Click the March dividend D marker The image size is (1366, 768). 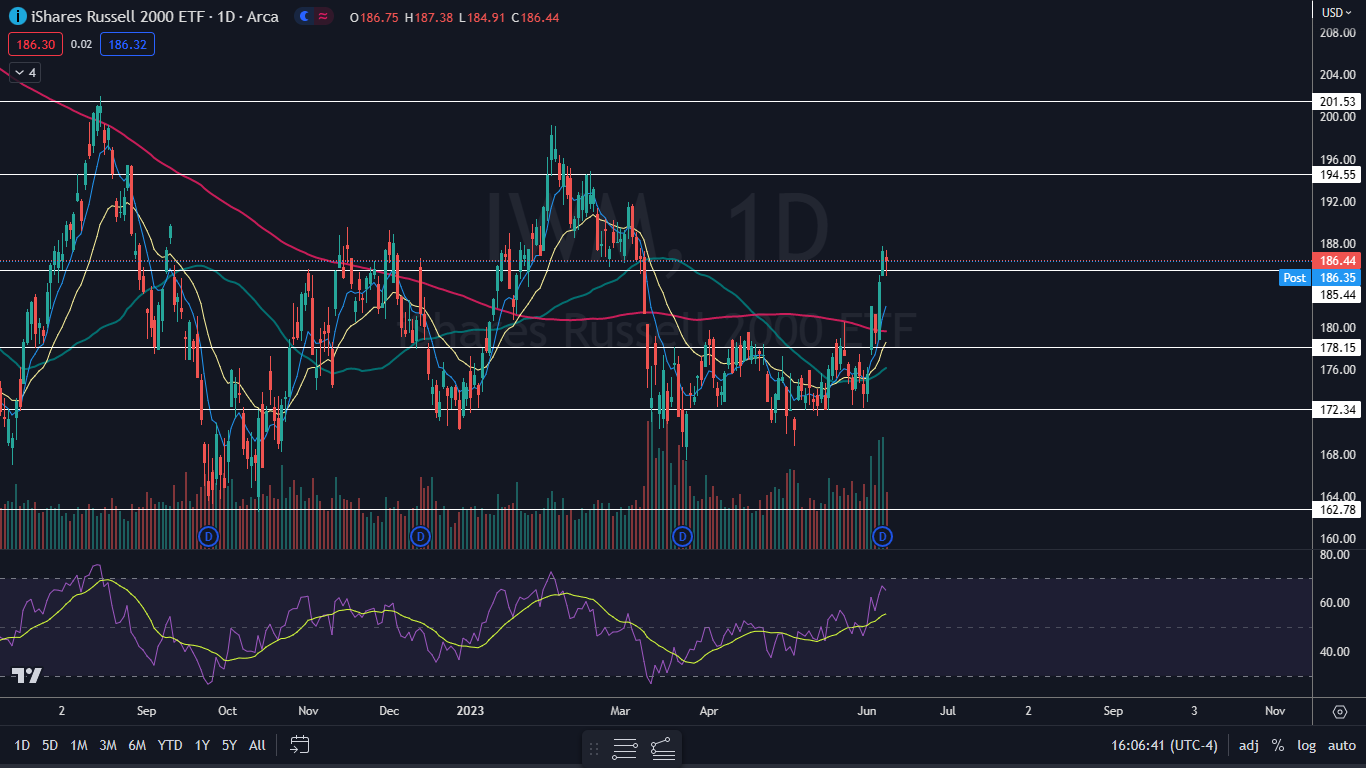click(682, 536)
